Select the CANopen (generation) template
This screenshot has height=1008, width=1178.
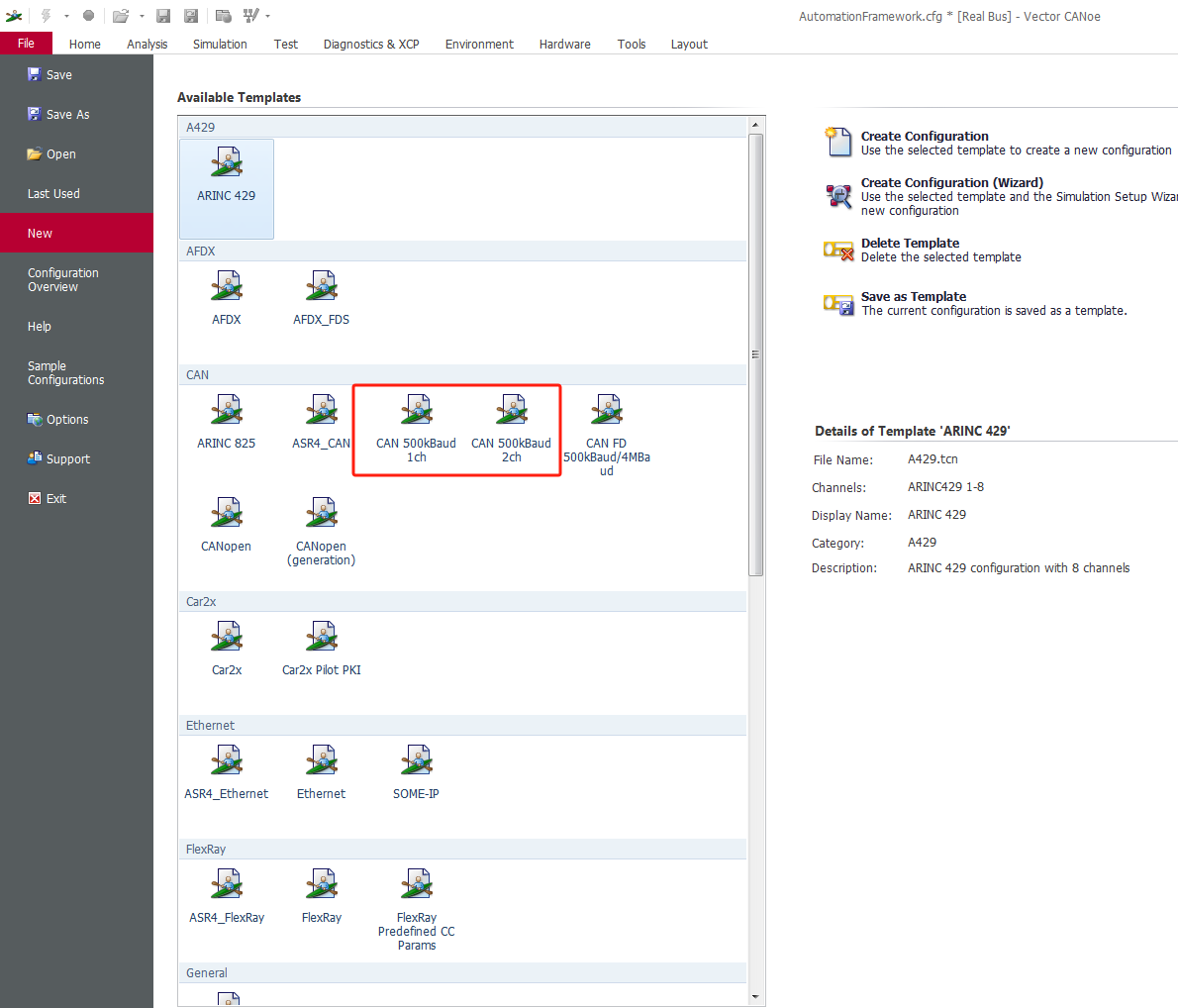[x=322, y=532]
